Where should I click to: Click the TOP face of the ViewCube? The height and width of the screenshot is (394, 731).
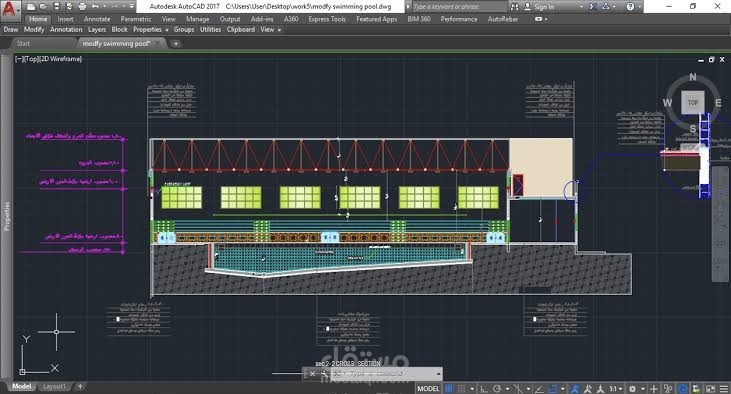(693, 103)
